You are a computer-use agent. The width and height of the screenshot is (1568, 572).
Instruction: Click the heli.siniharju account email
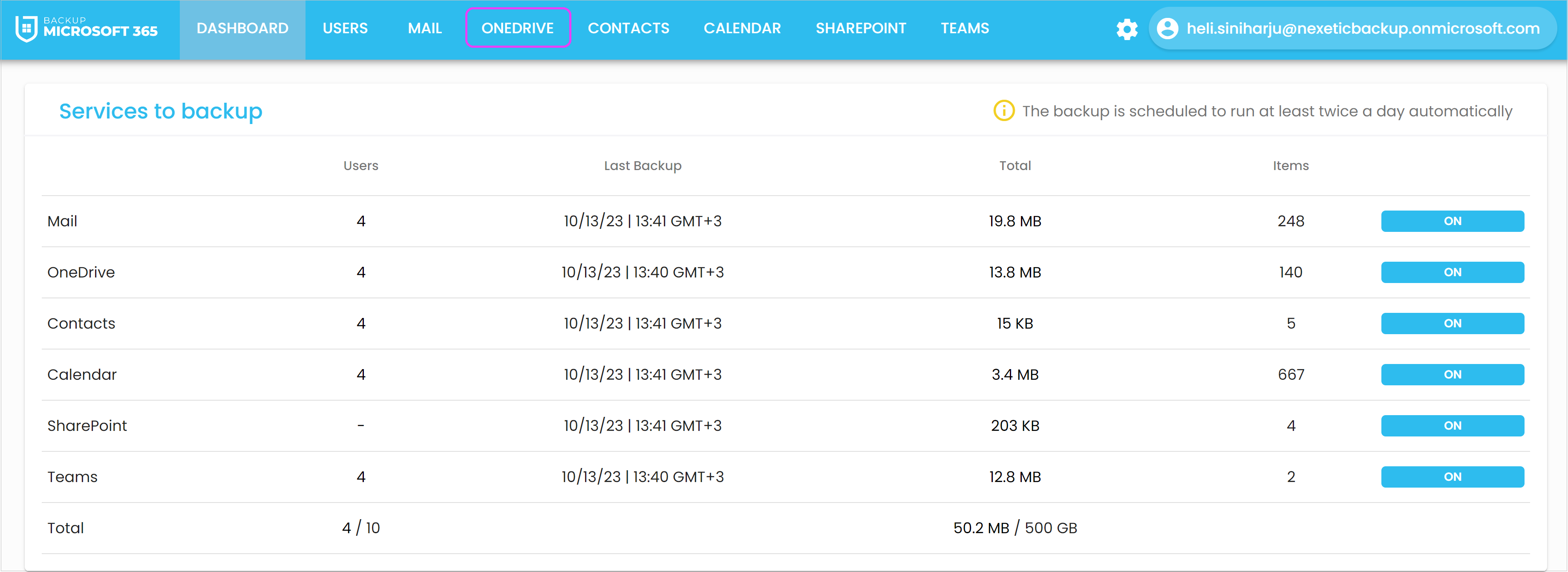pyautogui.click(x=1363, y=29)
